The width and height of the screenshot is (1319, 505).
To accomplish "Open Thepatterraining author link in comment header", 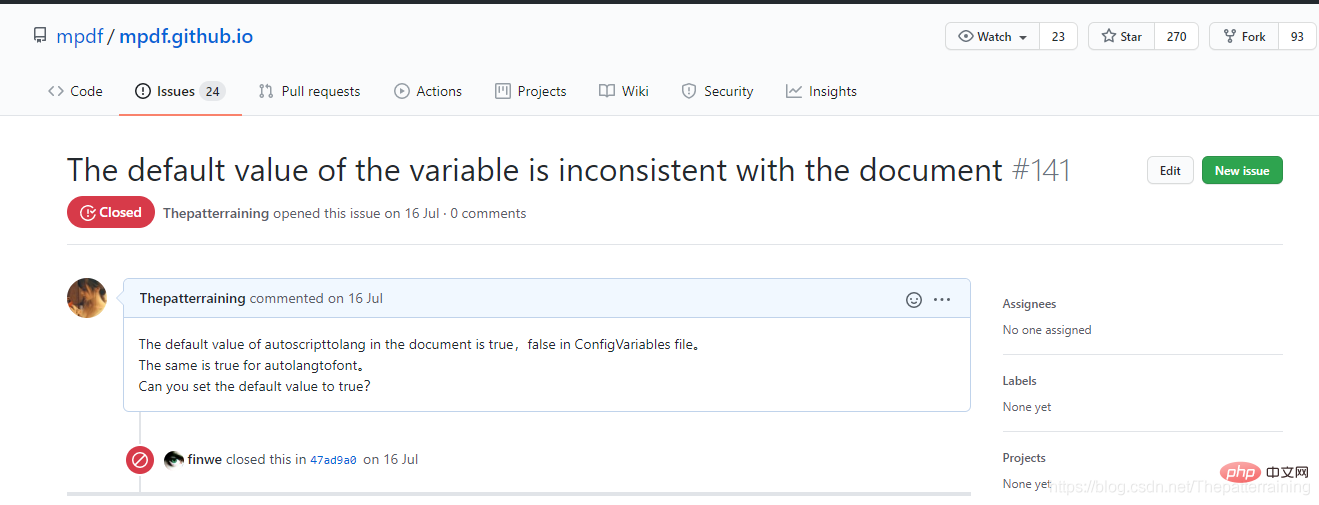I will click(193, 298).
